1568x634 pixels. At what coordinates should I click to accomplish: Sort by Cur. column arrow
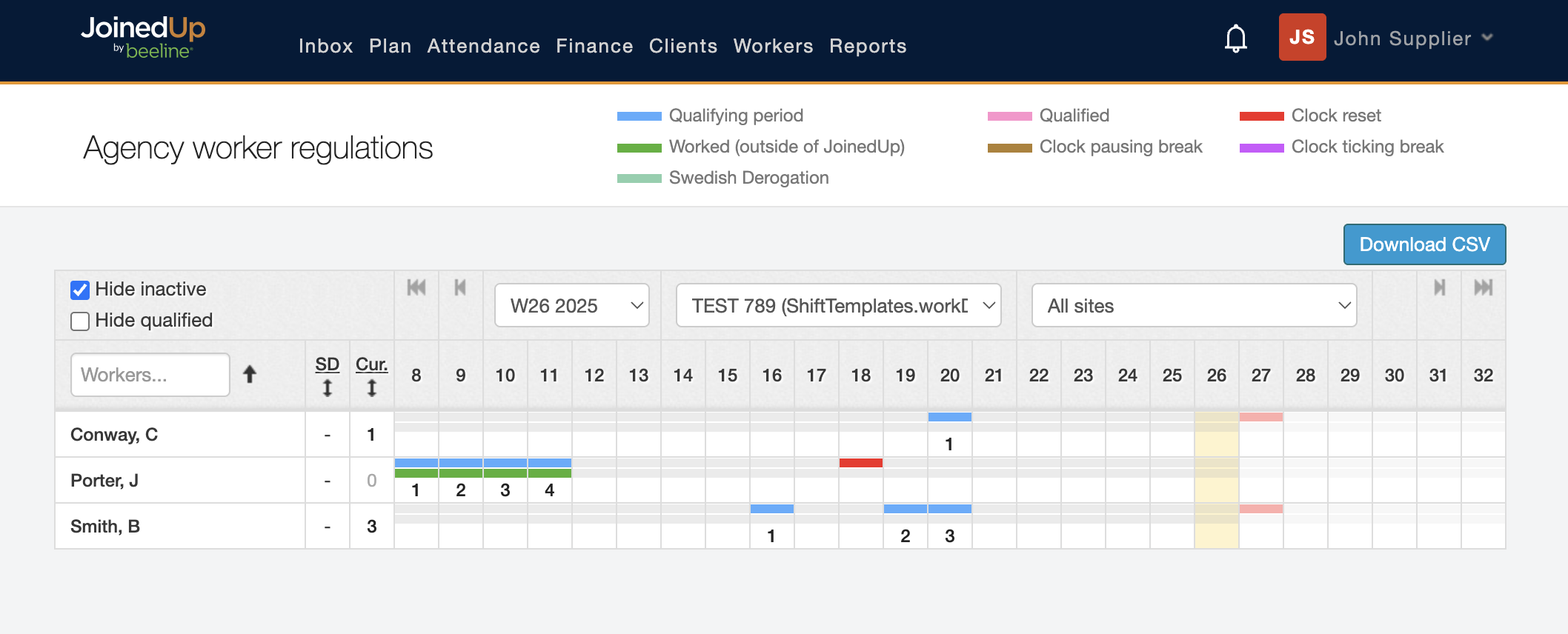pos(371,387)
